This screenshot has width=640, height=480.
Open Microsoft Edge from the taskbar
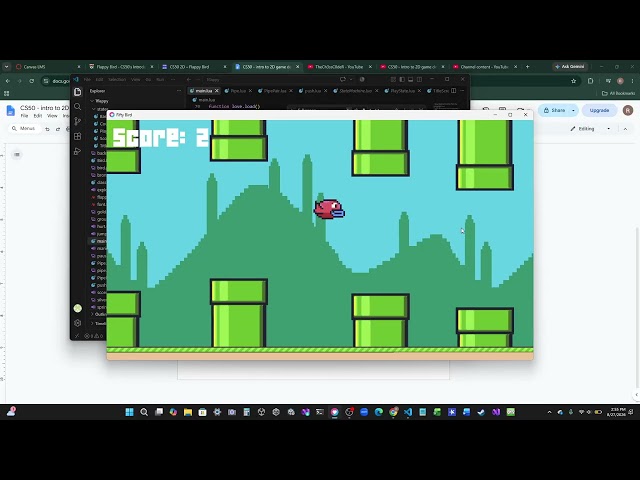pos(378,412)
